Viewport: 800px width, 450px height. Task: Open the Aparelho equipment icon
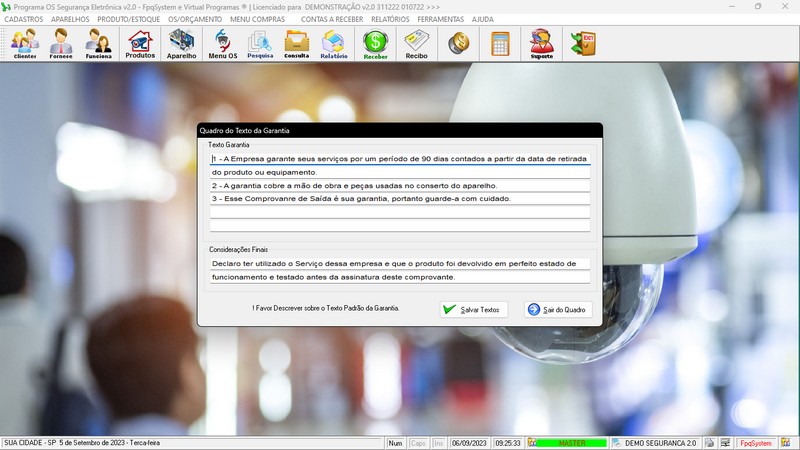tap(181, 44)
